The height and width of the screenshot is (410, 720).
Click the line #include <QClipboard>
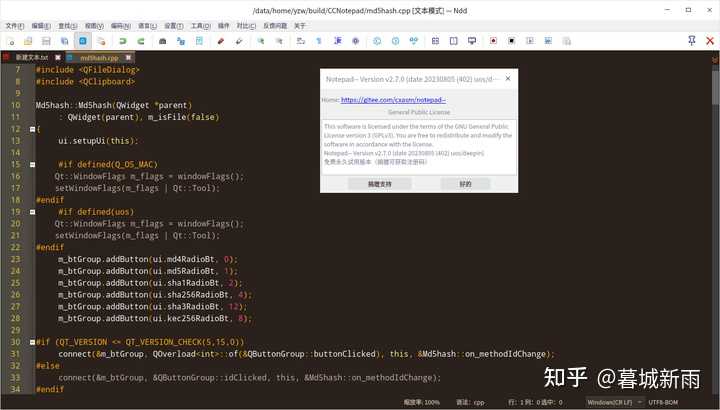pos(85,82)
